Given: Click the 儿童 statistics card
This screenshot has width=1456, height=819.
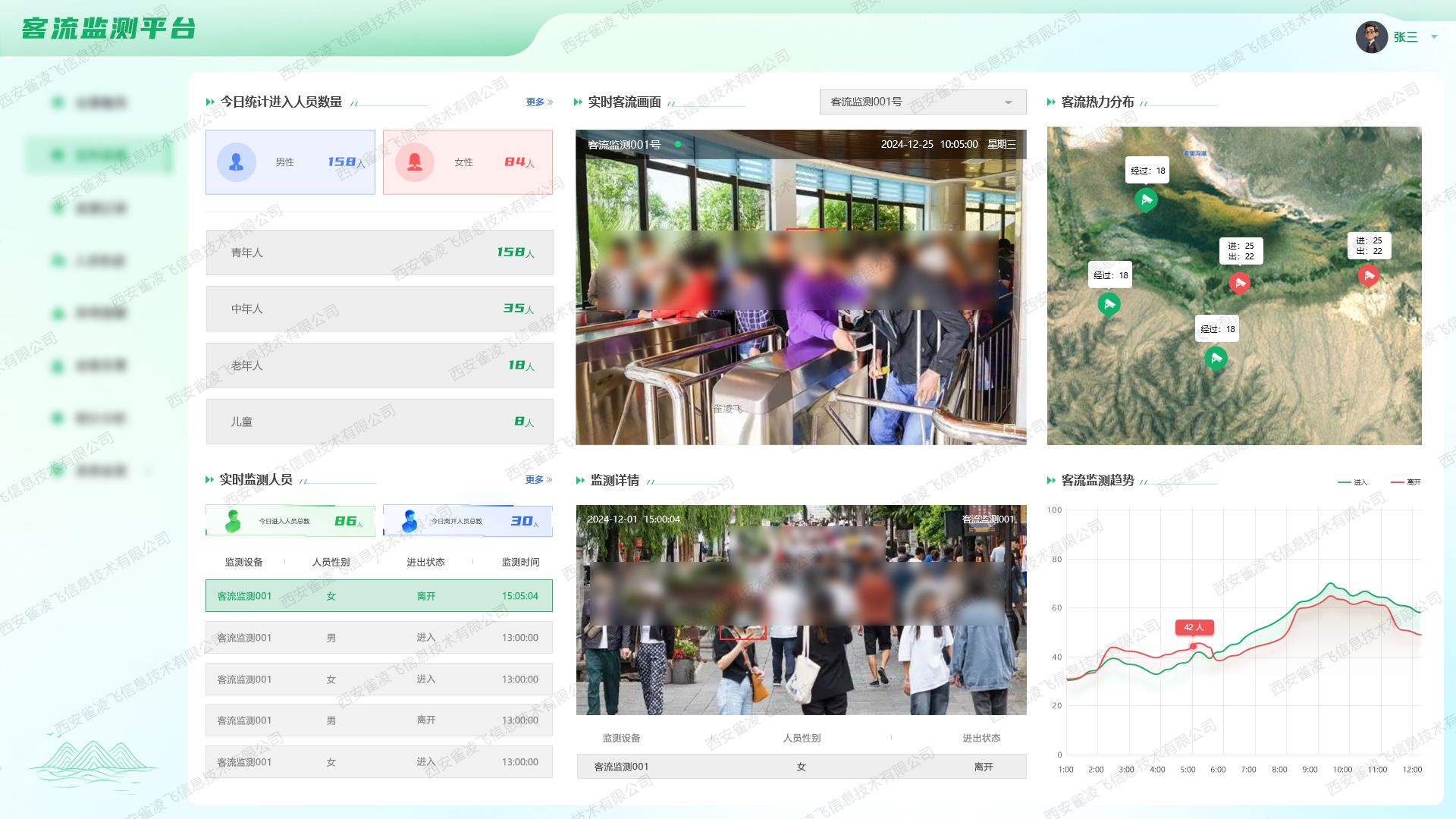Looking at the screenshot, I should pos(379,422).
